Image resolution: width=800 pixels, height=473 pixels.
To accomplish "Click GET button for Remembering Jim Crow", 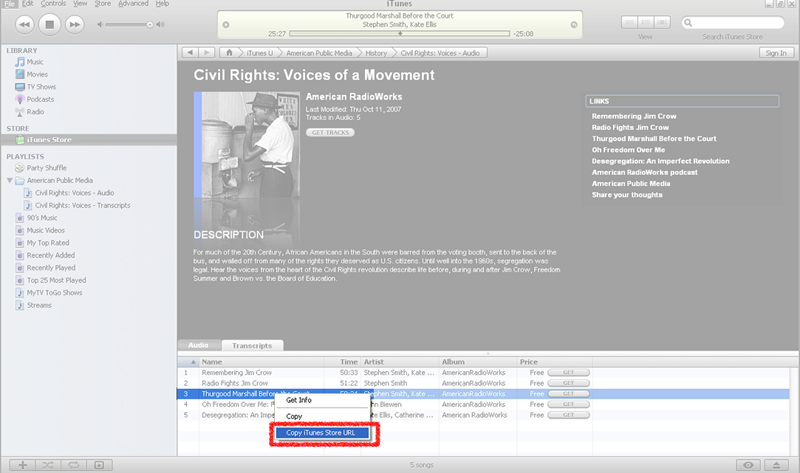I will pos(568,372).
